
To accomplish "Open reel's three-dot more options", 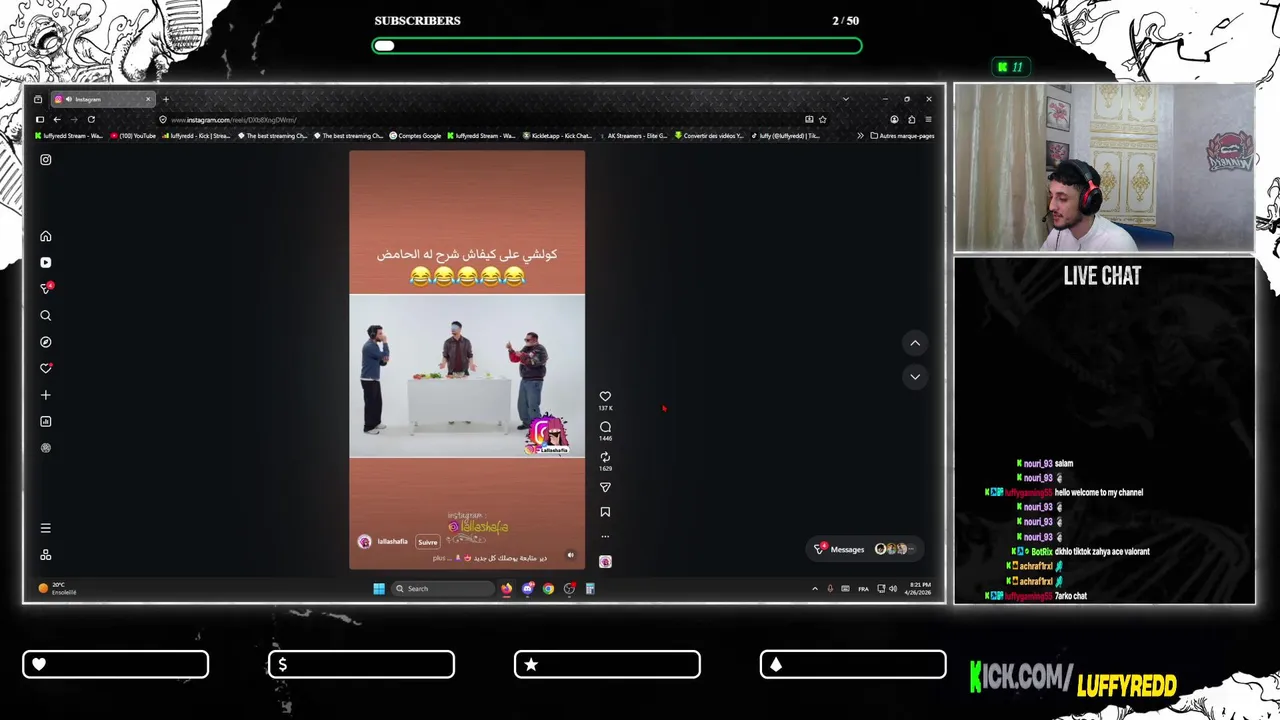I will (605, 537).
